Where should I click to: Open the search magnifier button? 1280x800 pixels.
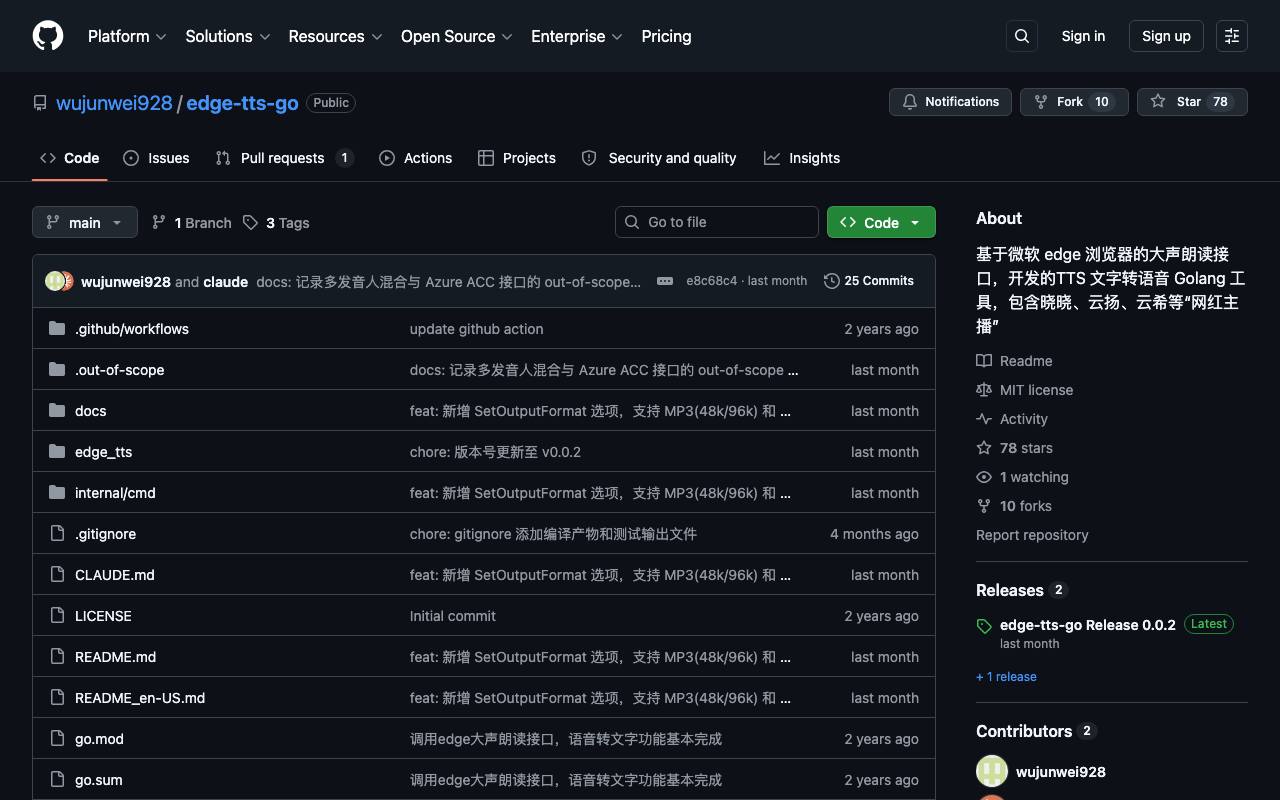tap(1022, 36)
